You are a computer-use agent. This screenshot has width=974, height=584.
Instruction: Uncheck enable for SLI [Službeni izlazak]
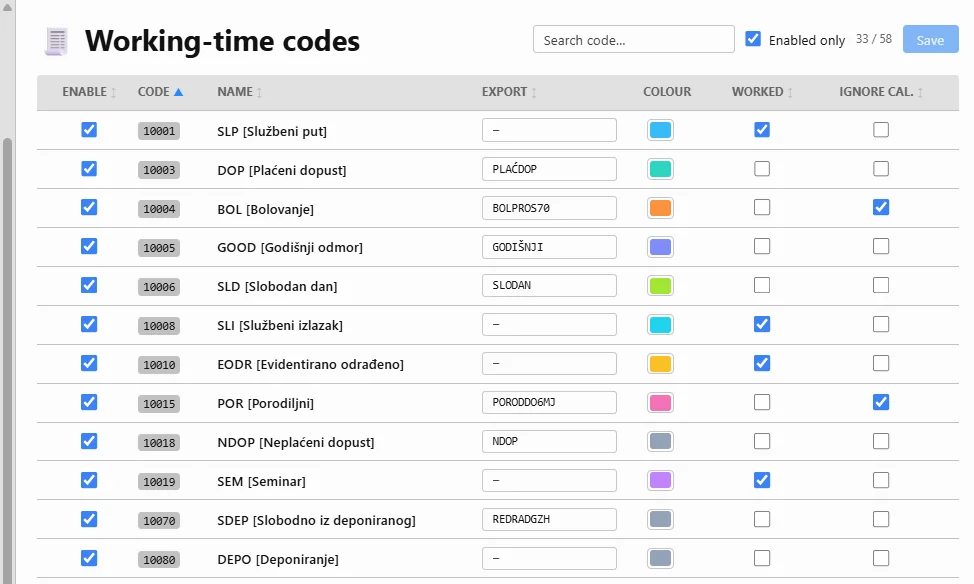(89, 324)
